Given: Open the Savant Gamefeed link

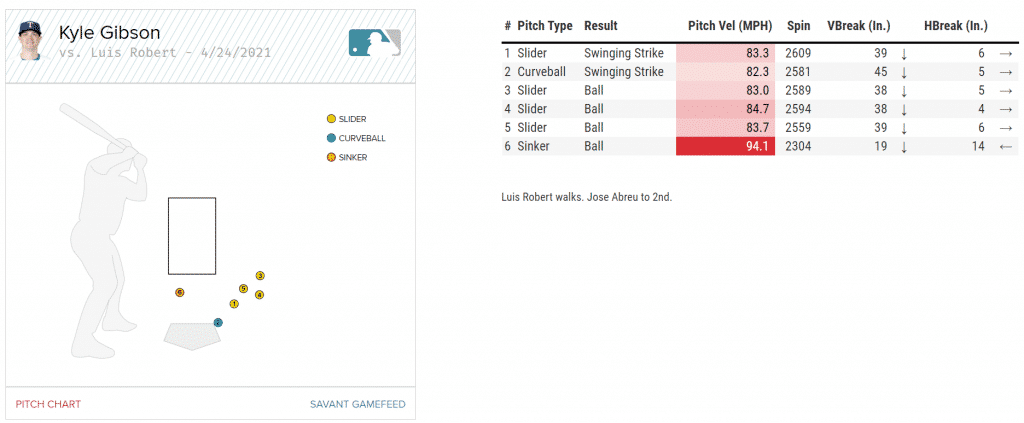Looking at the screenshot, I should click(357, 404).
